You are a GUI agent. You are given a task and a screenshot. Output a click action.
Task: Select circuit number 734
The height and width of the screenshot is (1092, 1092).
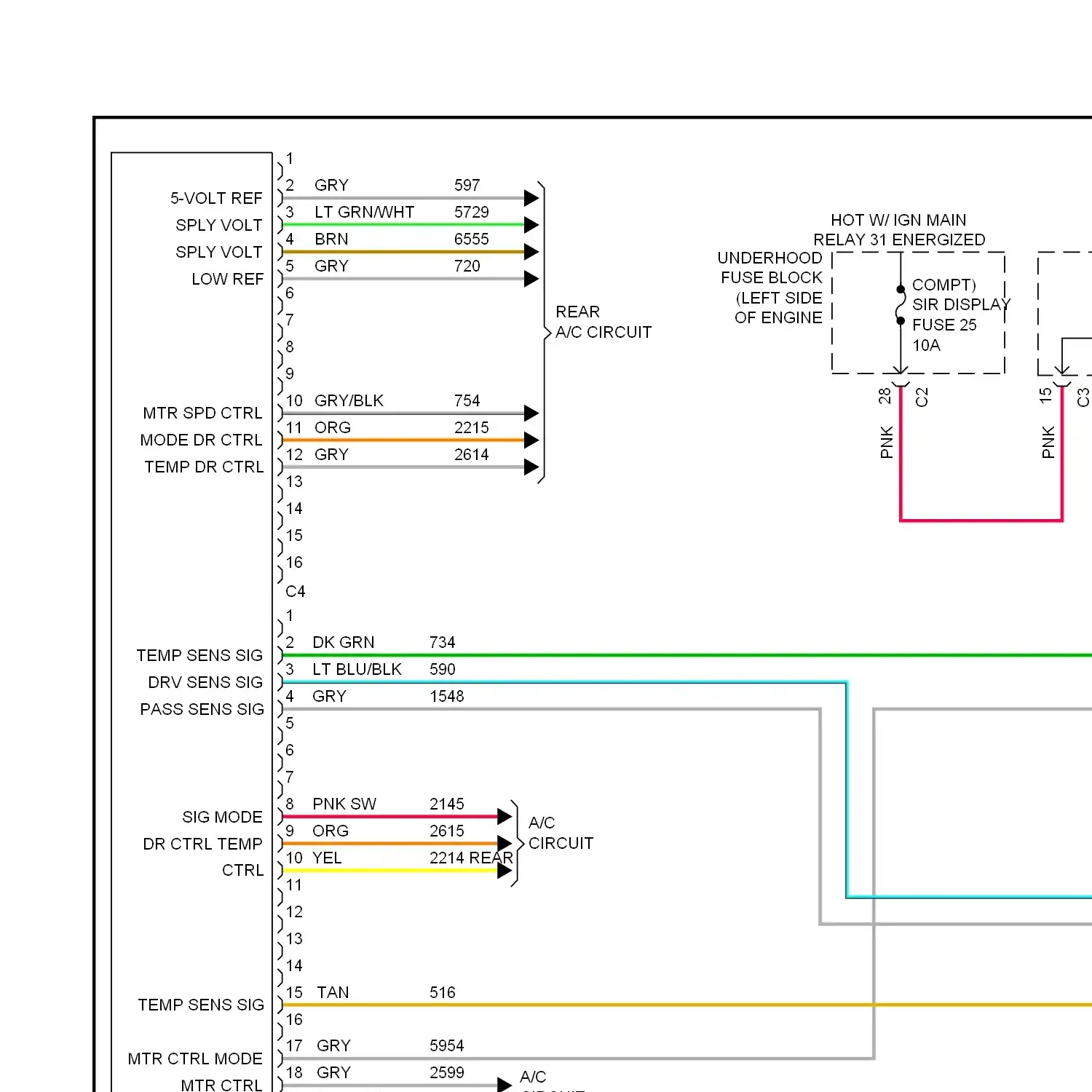pos(443,643)
